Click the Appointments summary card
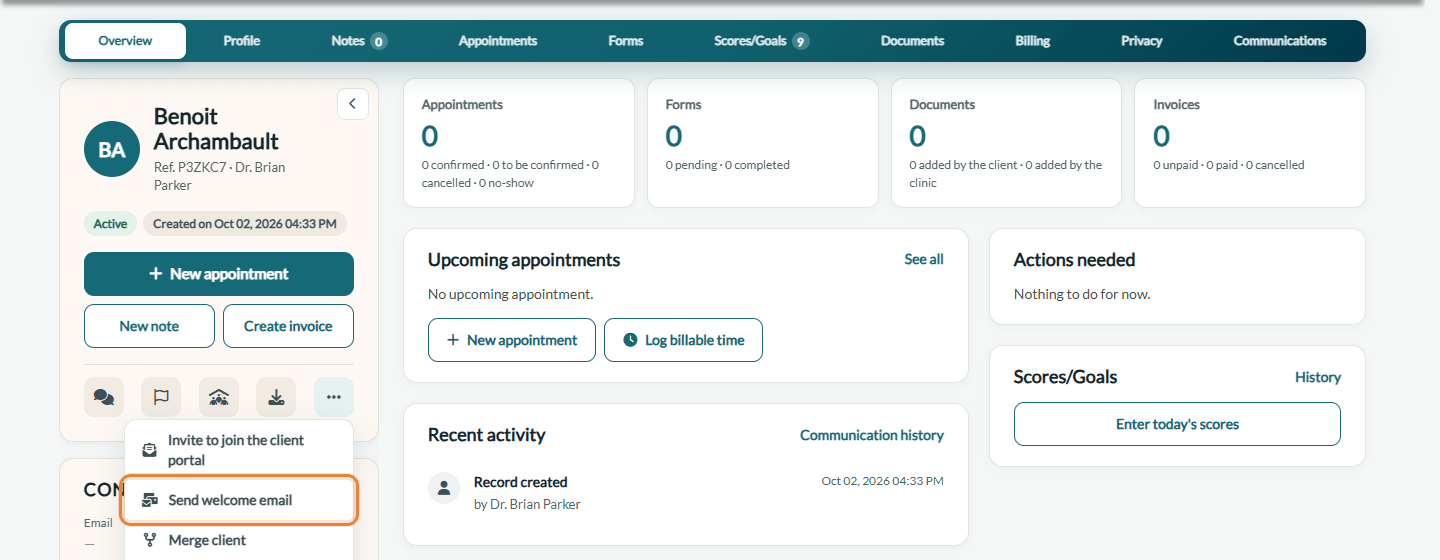The width and height of the screenshot is (1440, 560). point(519,143)
